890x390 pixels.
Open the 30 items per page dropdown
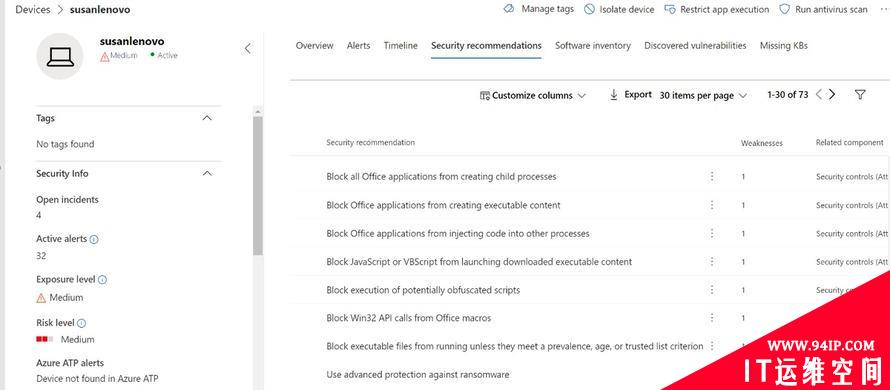(x=703, y=95)
